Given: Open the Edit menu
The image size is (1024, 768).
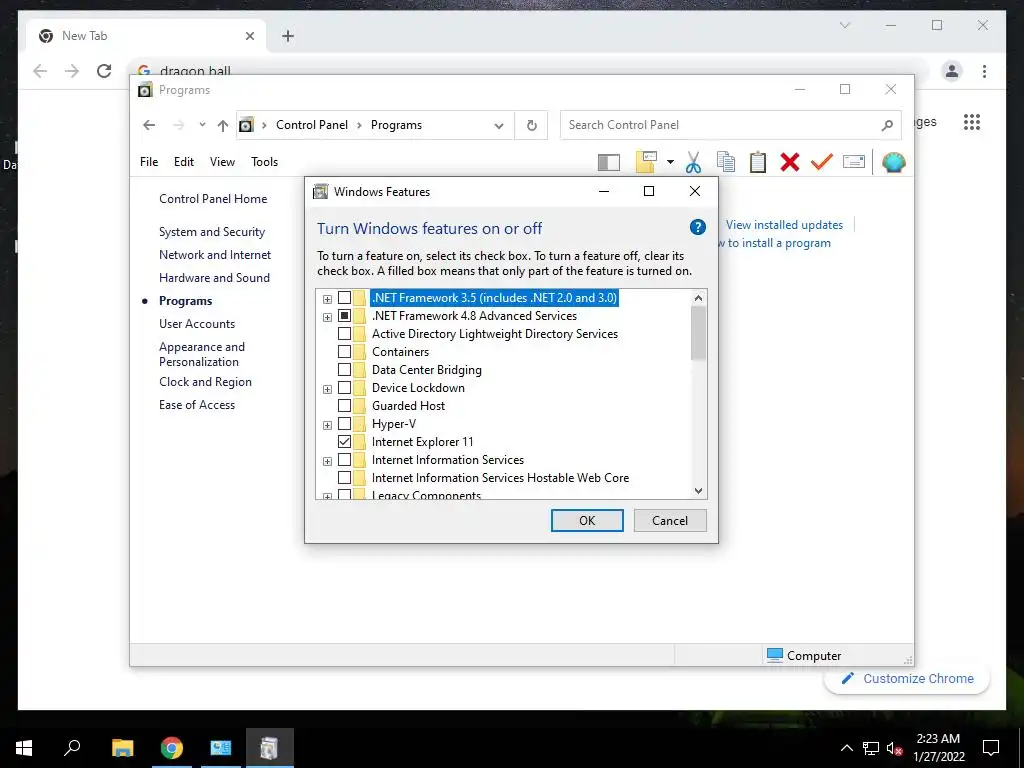Looking at the screenshot, I should (184, 162).
